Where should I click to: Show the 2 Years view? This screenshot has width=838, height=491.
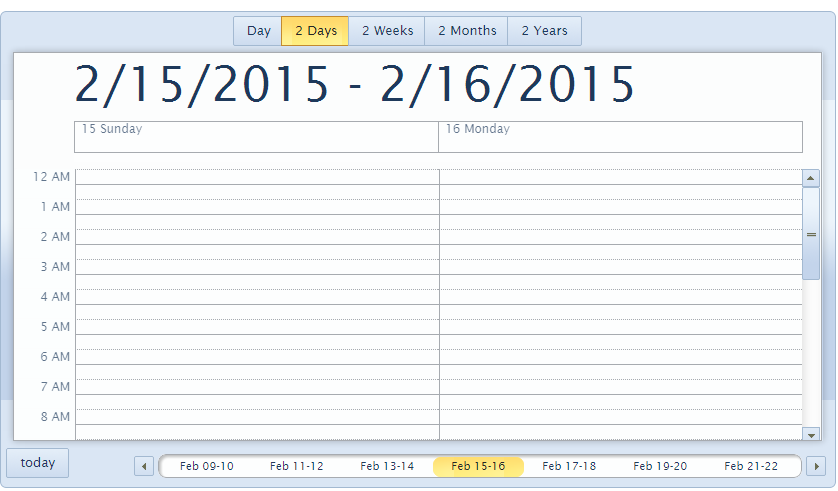tap(545, 31)
